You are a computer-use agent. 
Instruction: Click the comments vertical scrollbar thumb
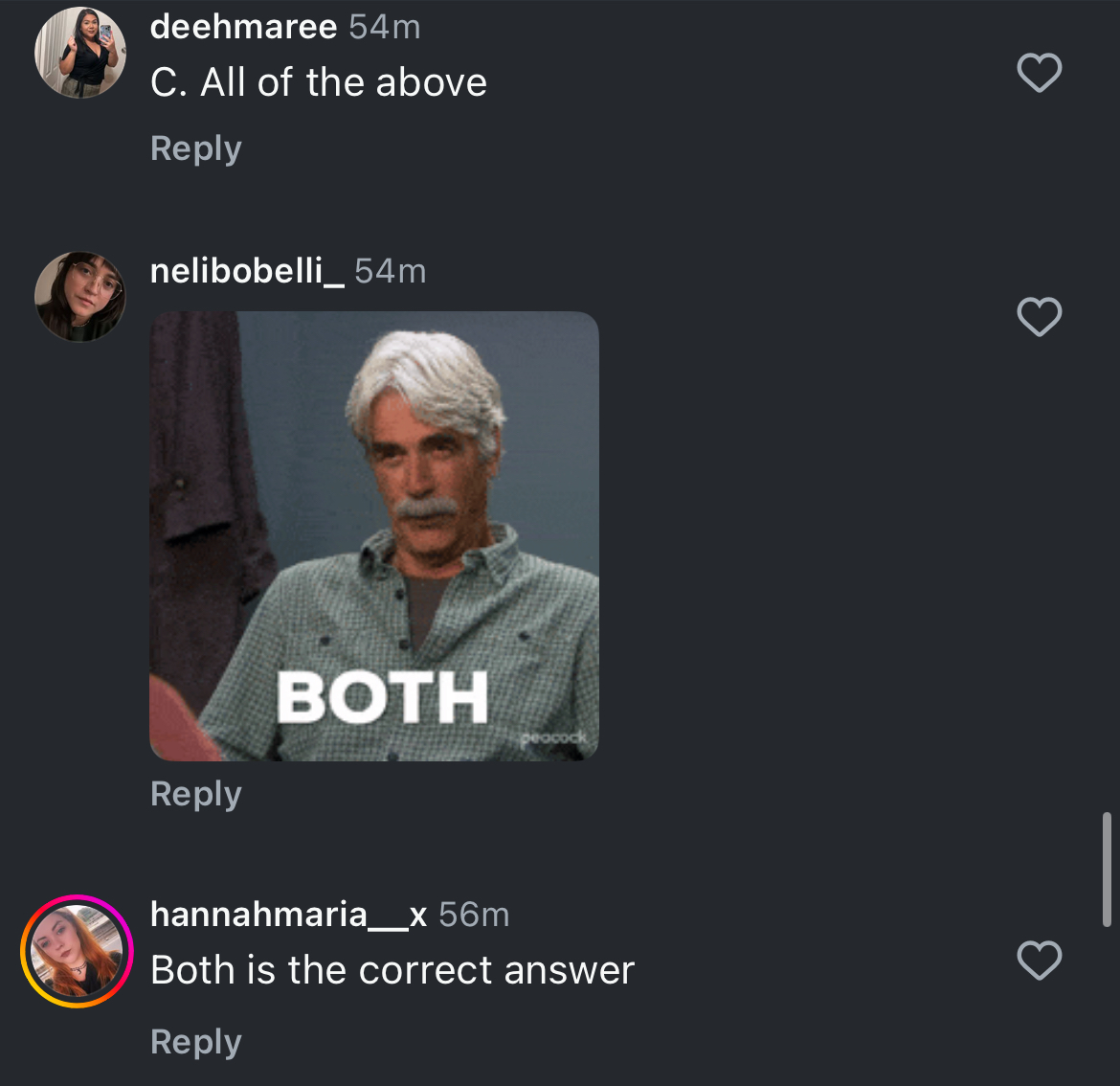pyautogui.click(x=1107, y=869)
